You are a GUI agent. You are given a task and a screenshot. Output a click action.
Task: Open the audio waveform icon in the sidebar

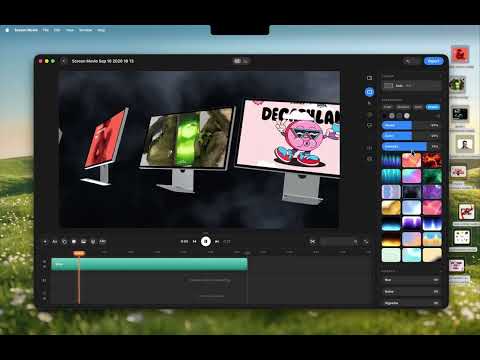pos(369,148)
